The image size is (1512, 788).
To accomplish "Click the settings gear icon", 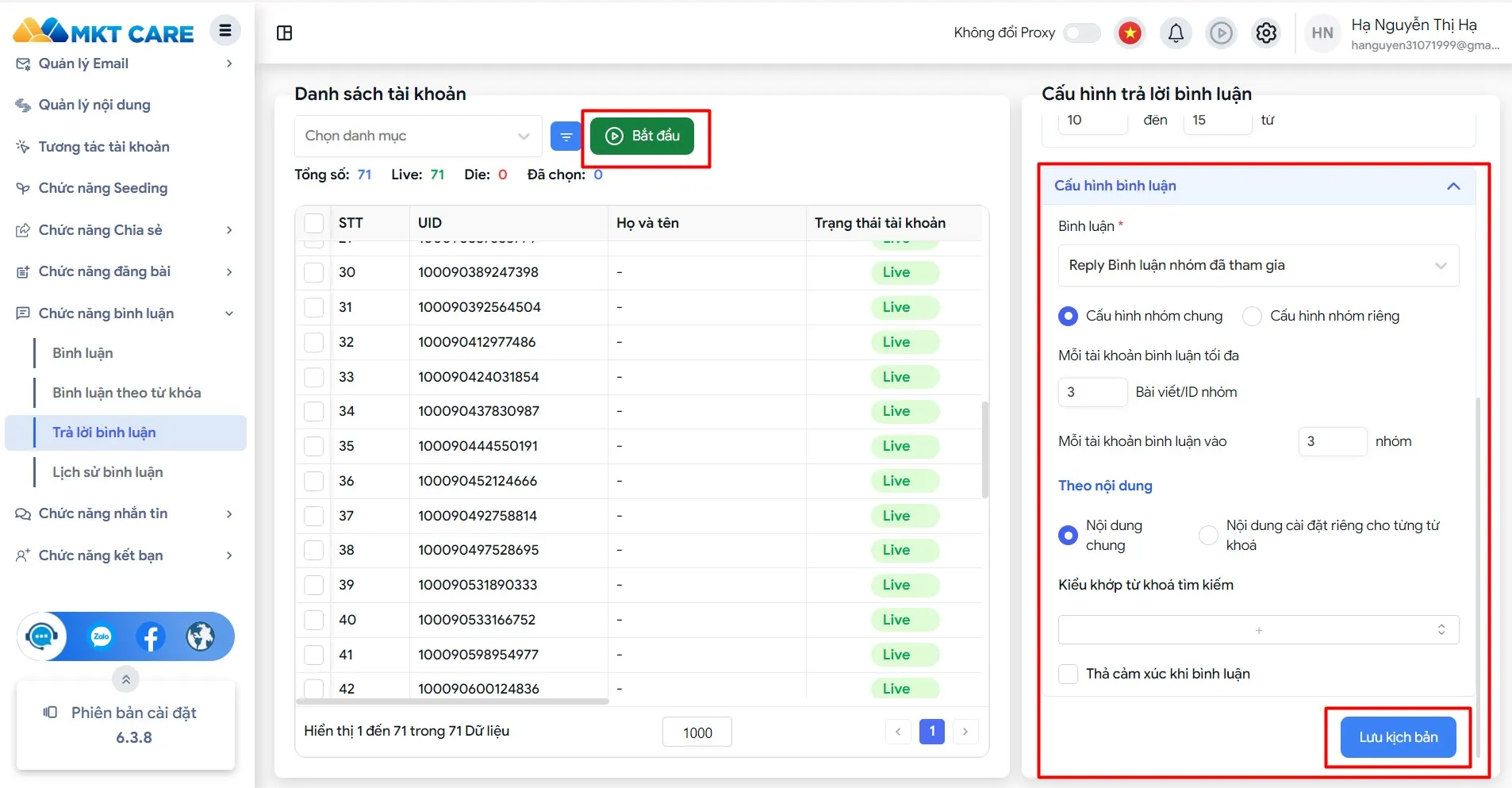I will click(x=1266, y=33).
